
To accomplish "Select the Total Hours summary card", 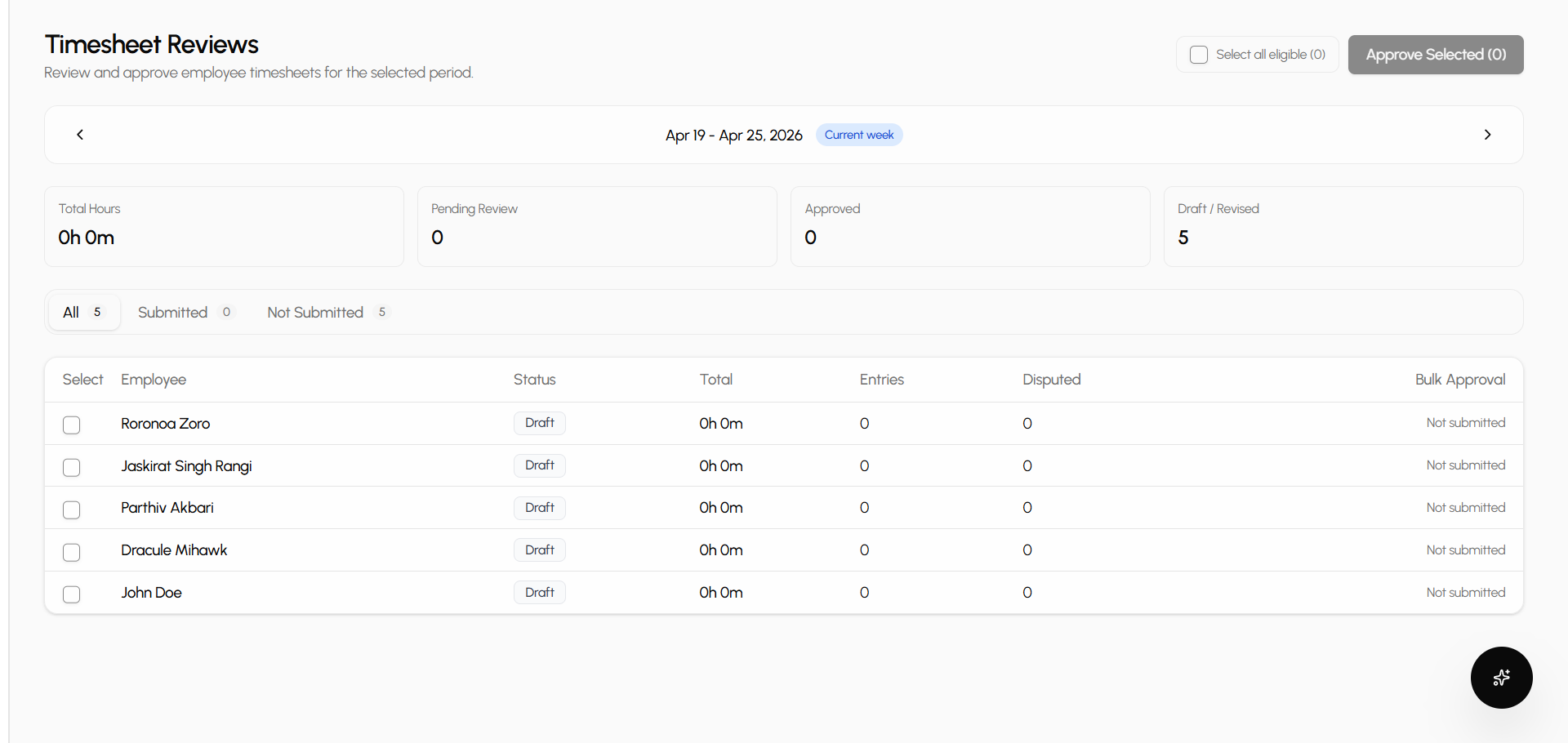I will (224, 226).
